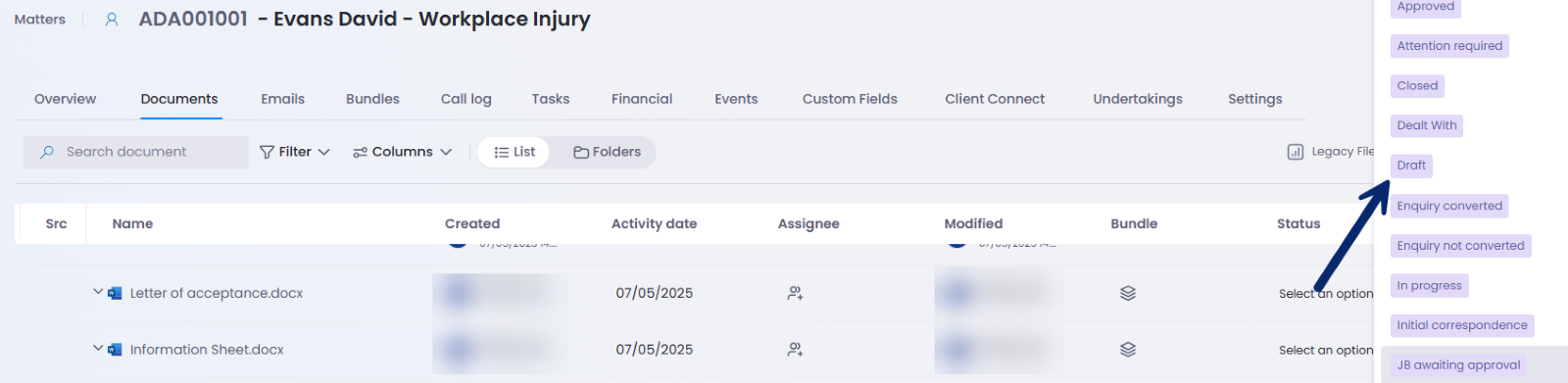Click the Legacy File chart icon

(1296, 152)
